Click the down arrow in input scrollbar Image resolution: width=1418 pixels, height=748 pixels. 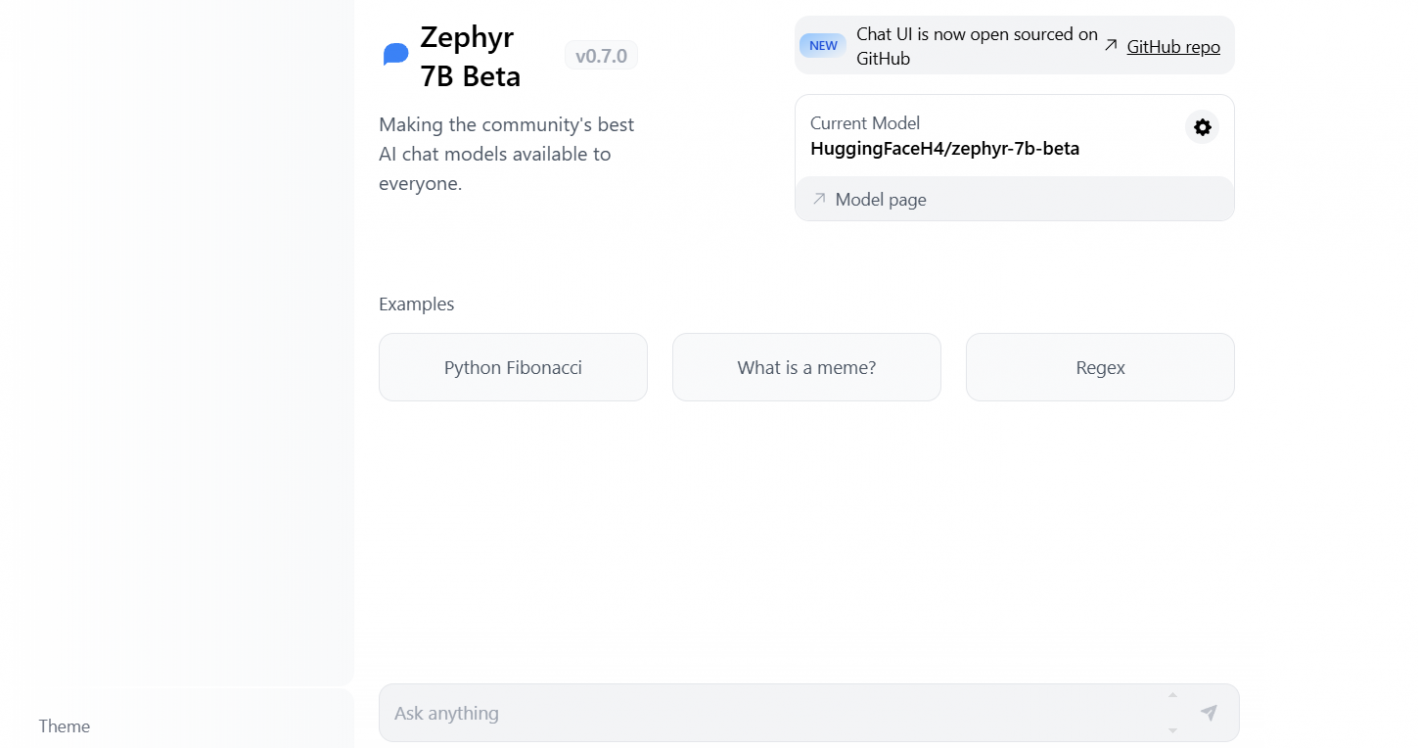[1173, 730]
